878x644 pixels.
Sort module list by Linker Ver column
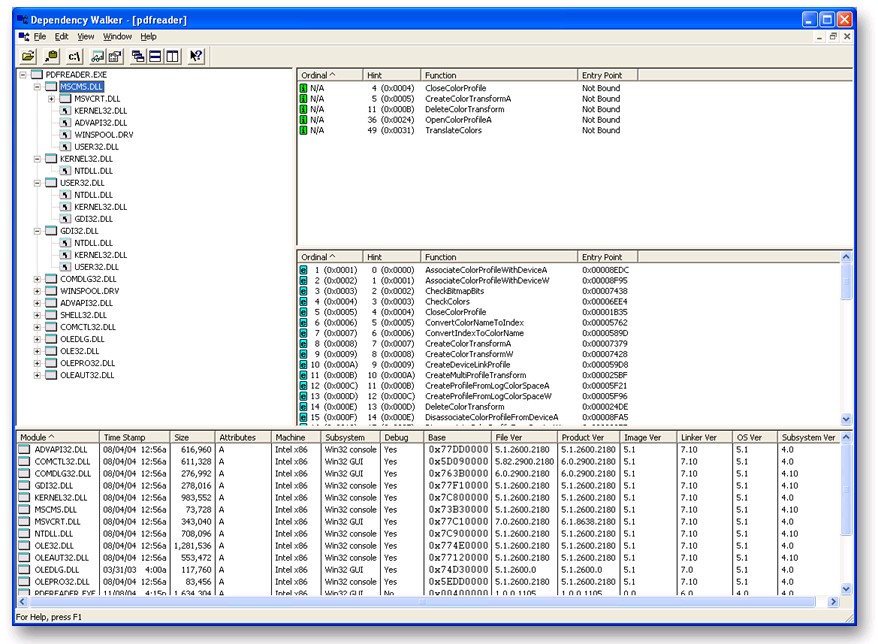tap(704, 437)
